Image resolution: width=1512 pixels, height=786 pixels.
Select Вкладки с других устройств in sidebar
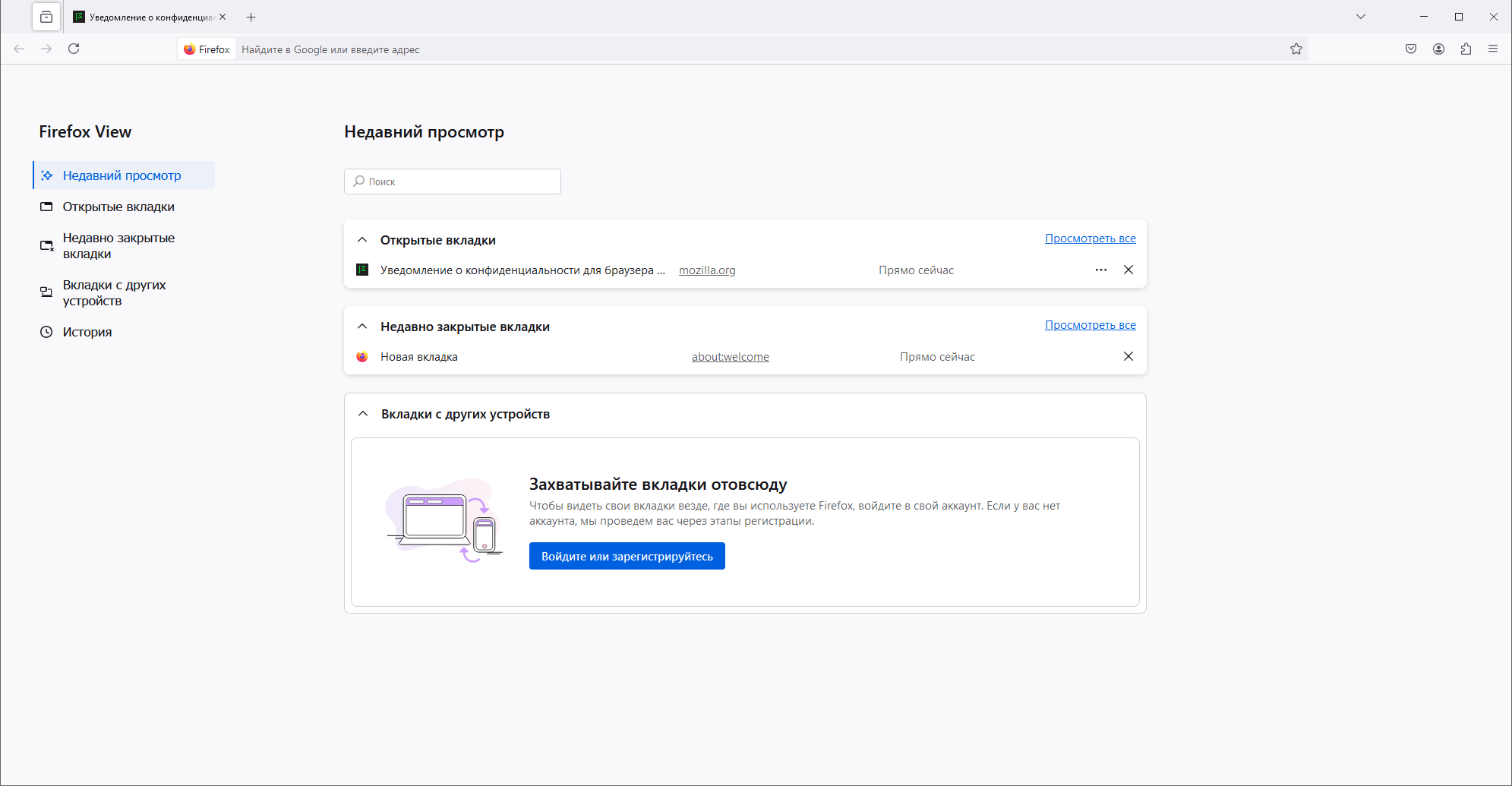coord(124,293)
